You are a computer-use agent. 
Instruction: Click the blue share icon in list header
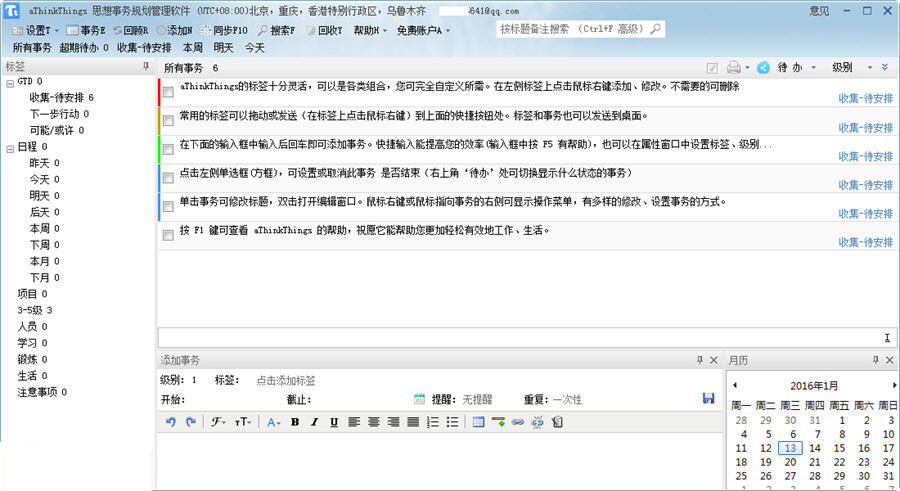tap(763, 68)
